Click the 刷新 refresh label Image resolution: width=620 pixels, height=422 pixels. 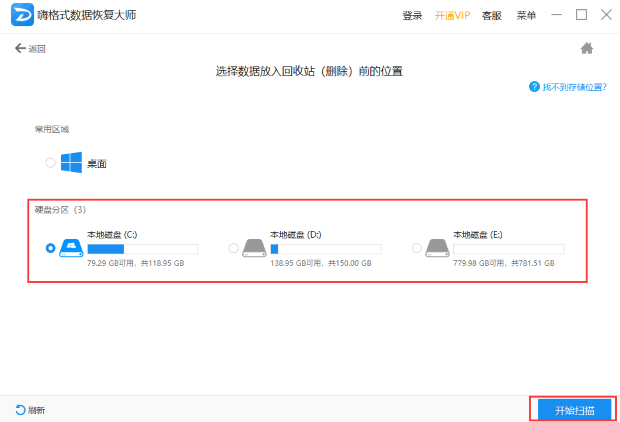(x=36, y=411)
